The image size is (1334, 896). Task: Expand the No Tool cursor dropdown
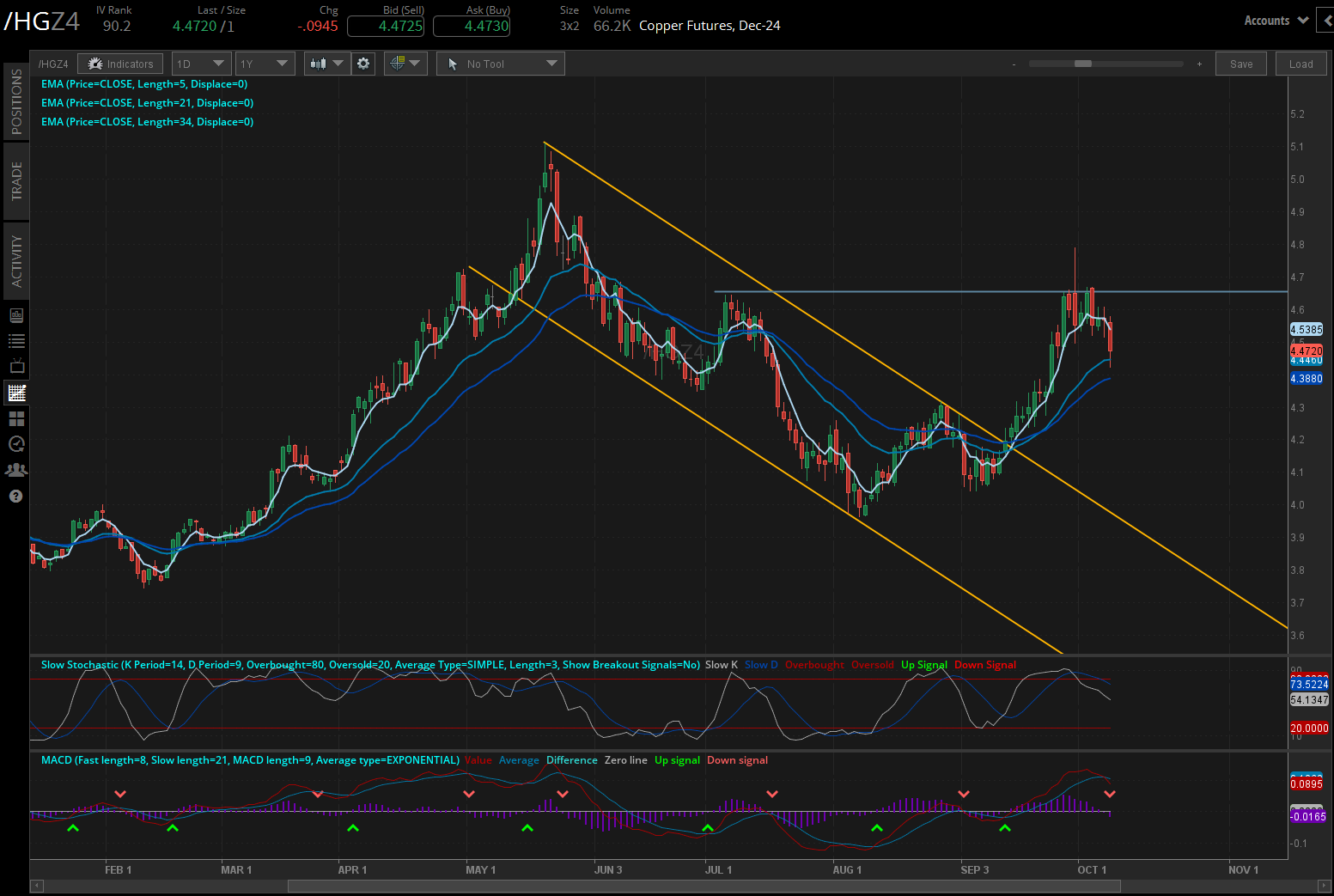click(500, 63)
